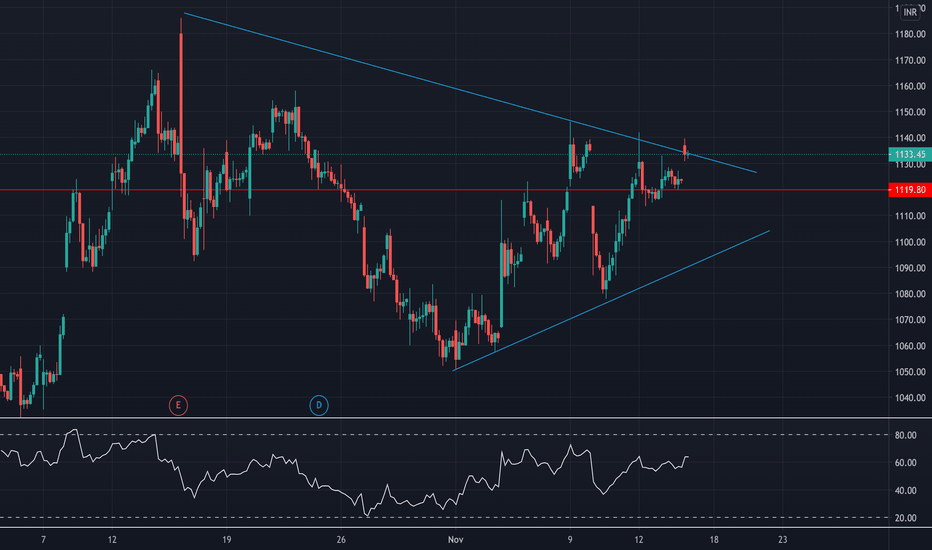
Task: Click the 1100.00 price axis label
Action: click(x=910, y=242)
